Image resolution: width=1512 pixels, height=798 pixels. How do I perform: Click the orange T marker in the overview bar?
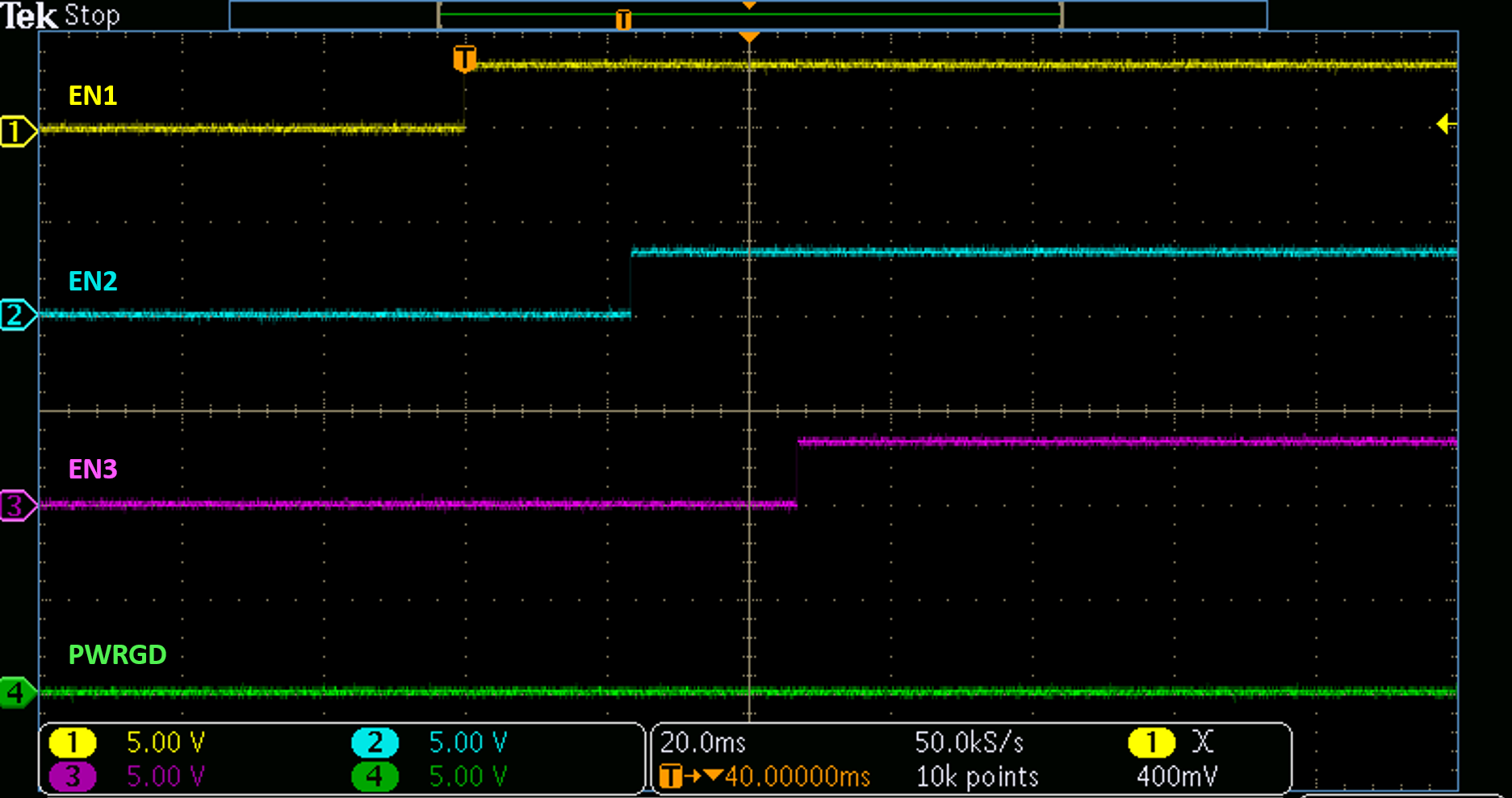coord(623,19)
